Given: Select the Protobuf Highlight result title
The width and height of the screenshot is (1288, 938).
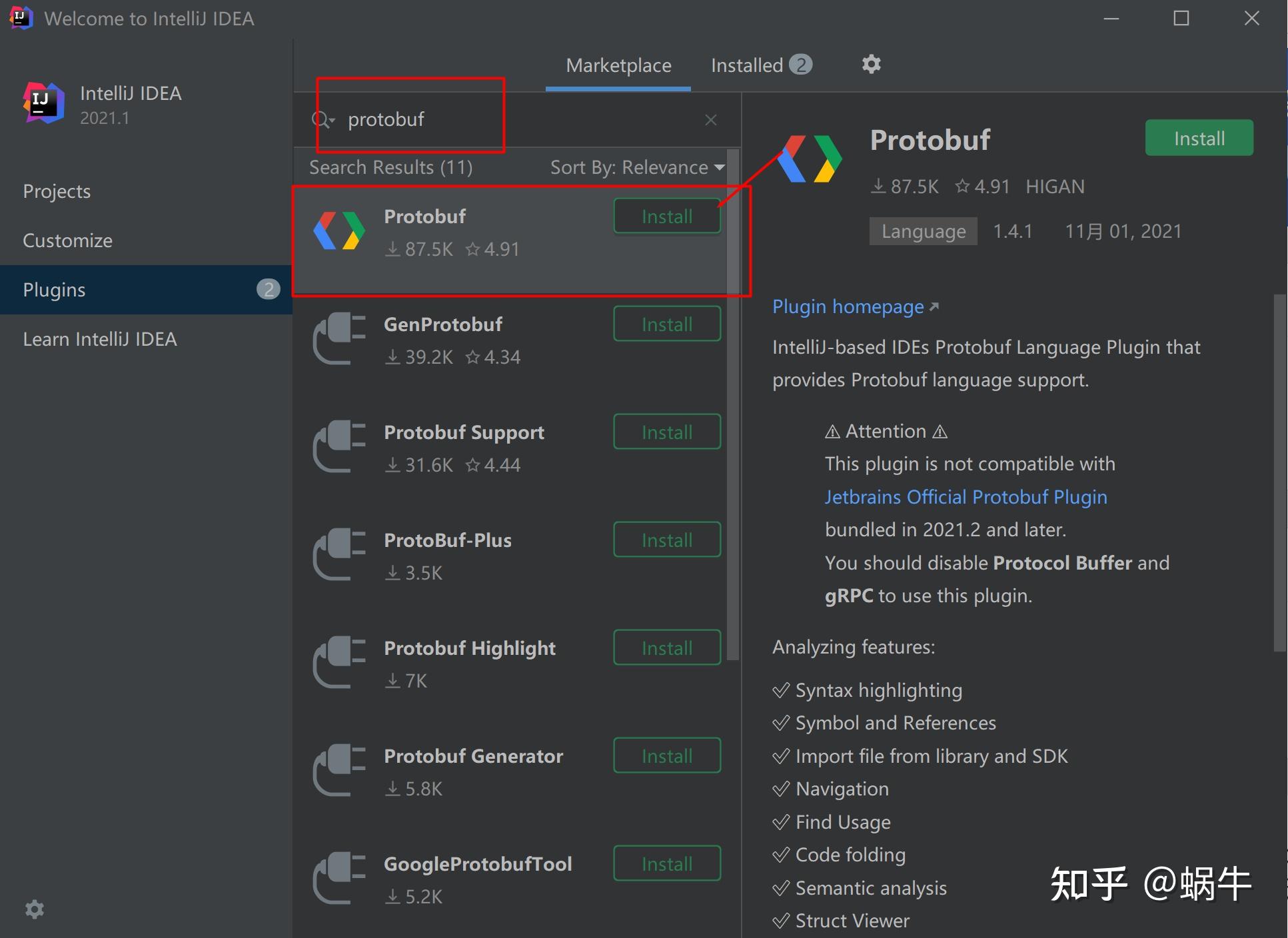Looking at the screenshot, I should 470,648.
